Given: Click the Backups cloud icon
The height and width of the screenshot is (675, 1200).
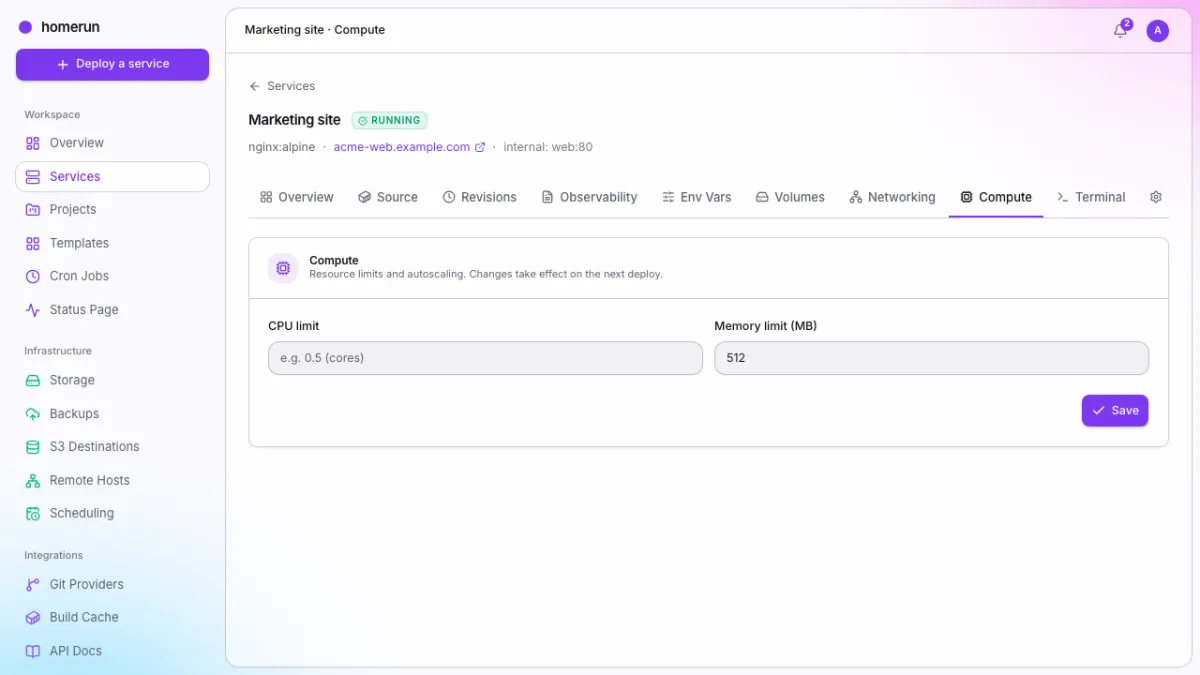Looking at the screenshot, I should [33, 414].
